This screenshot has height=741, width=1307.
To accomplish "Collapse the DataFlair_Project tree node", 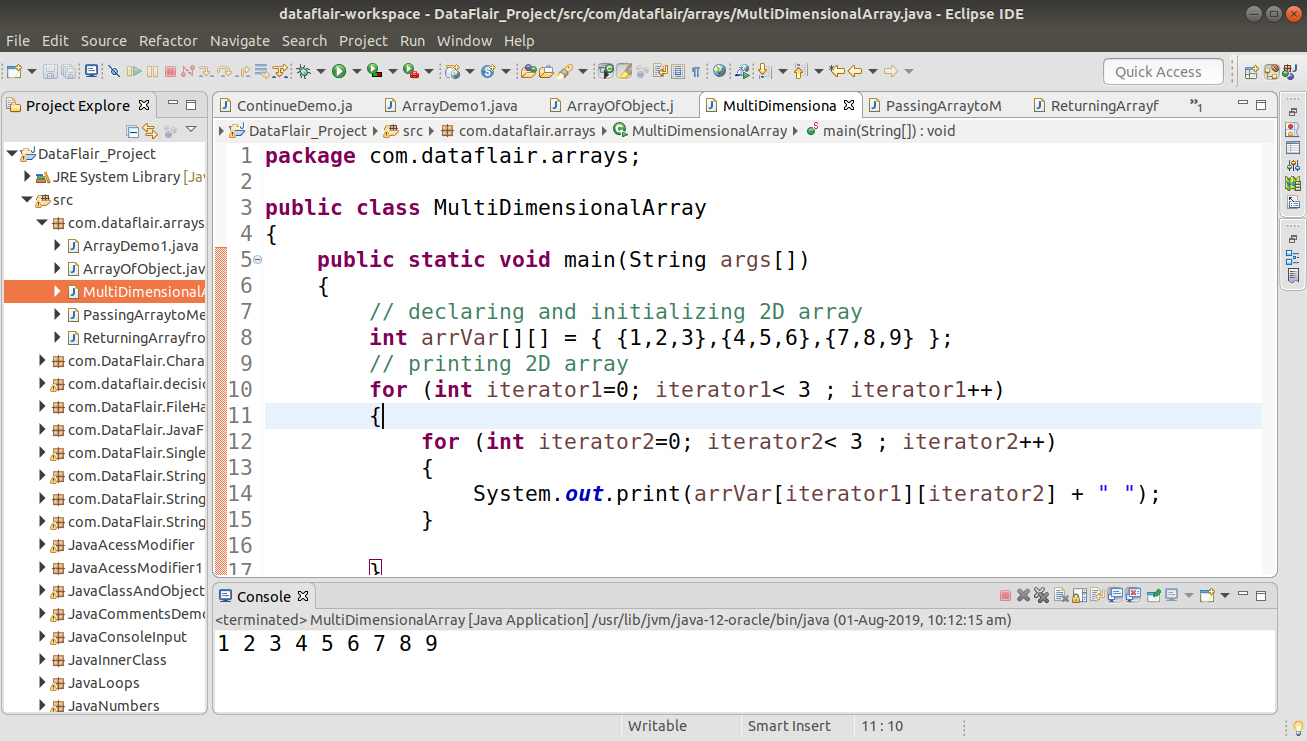I will (12, 154).
